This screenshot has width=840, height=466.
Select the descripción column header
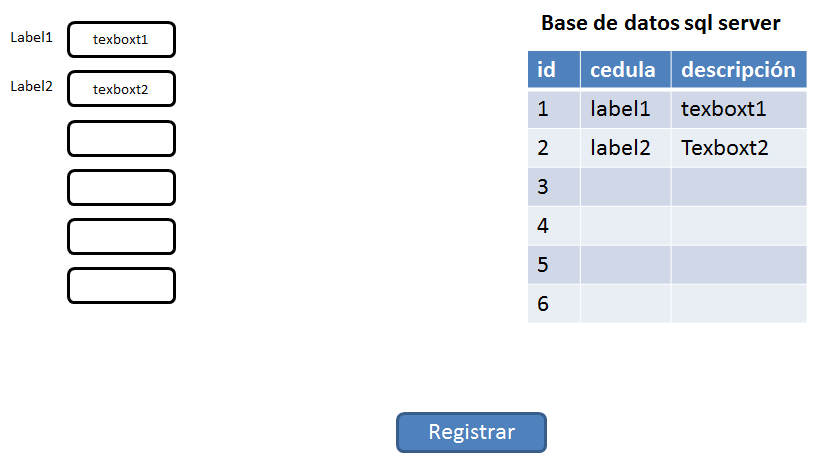739,70
